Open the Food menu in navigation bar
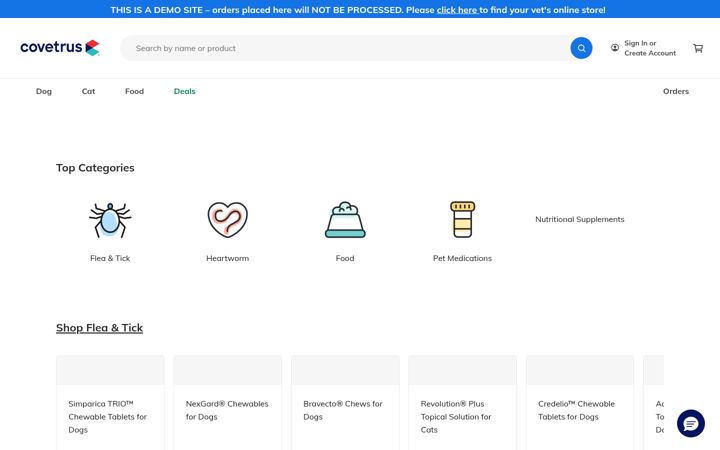 coord(134,91)
